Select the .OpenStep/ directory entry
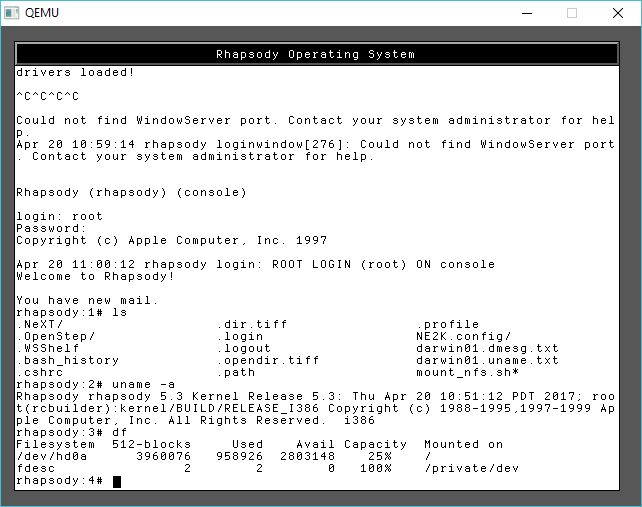This screenshot has width=642, height=507. [x=55, y=337]
